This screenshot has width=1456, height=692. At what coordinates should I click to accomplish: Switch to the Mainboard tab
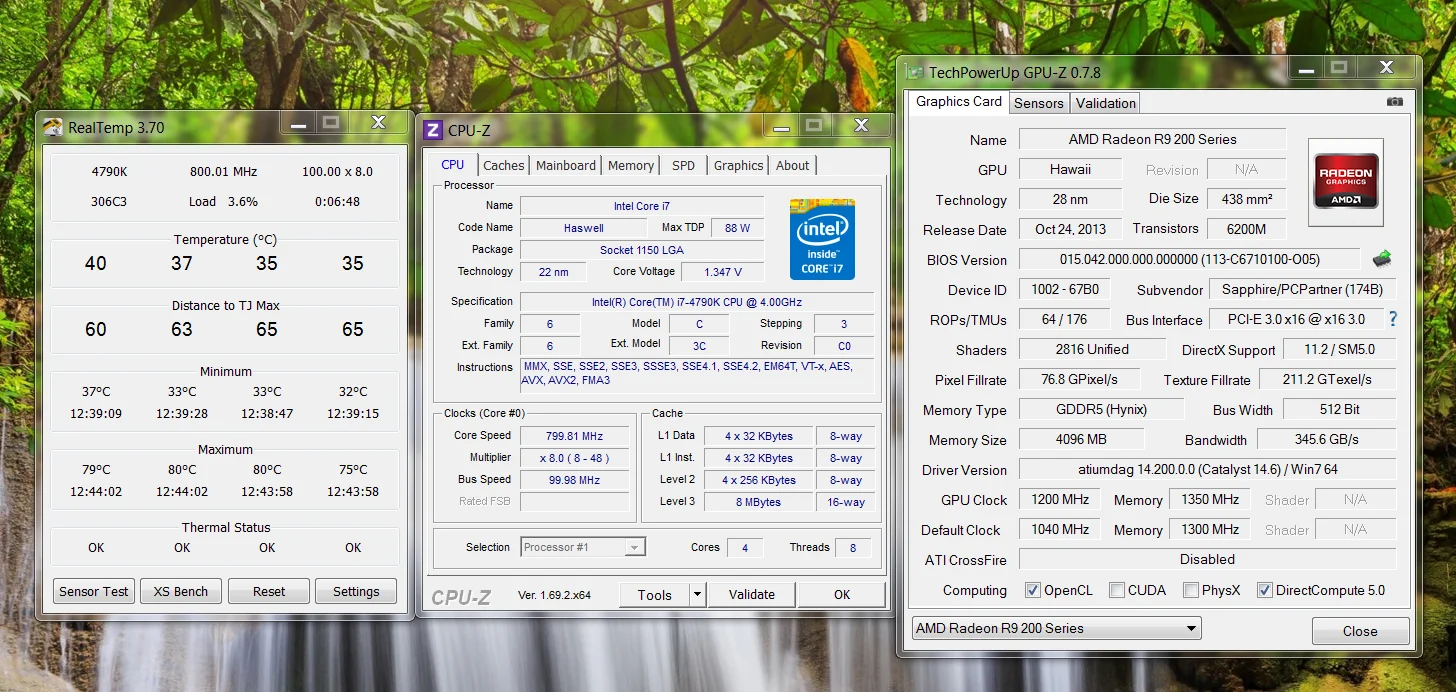pyautogui.click(x=566, y=166)
